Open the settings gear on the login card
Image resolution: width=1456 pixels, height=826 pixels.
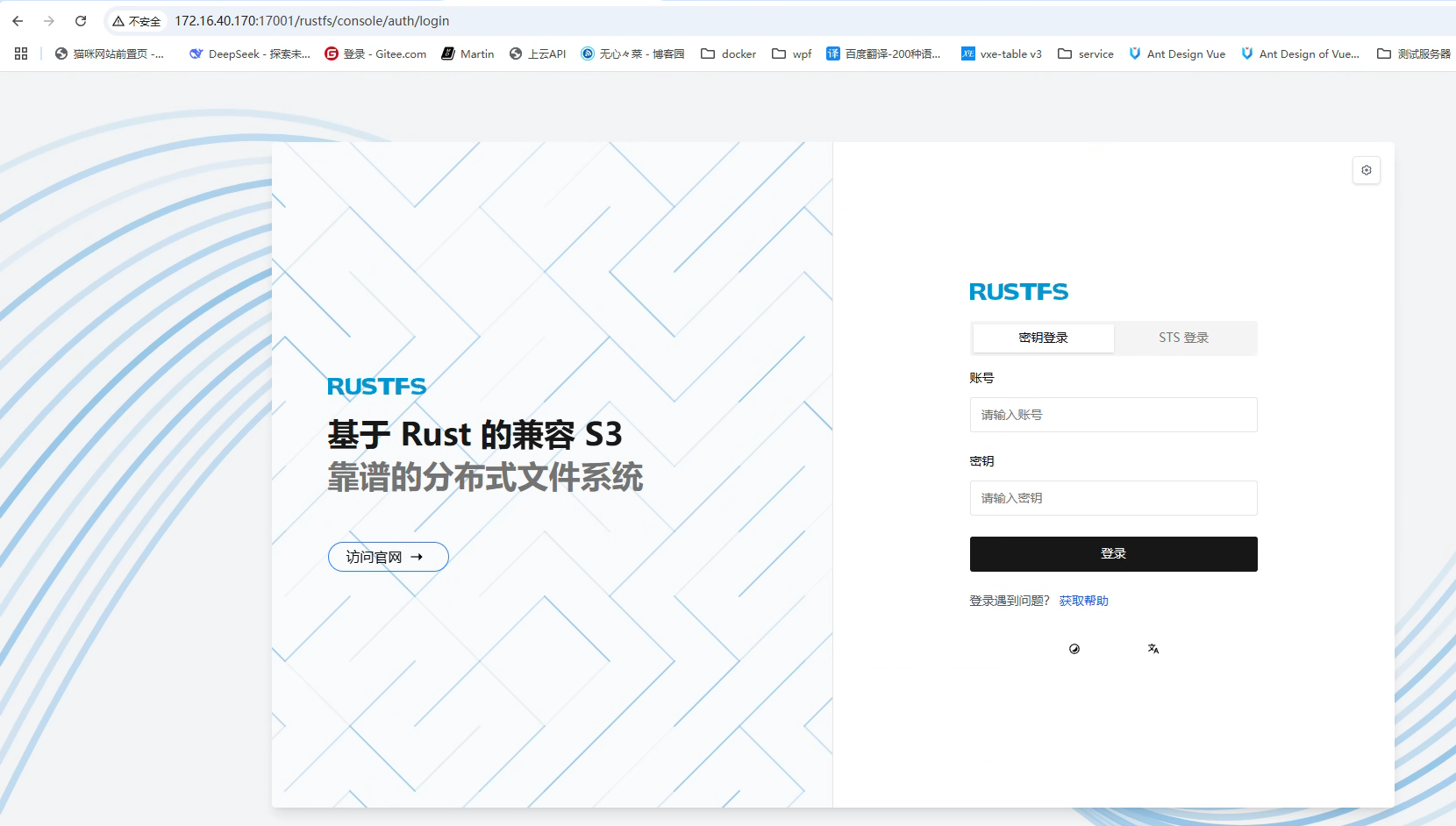1367,170
